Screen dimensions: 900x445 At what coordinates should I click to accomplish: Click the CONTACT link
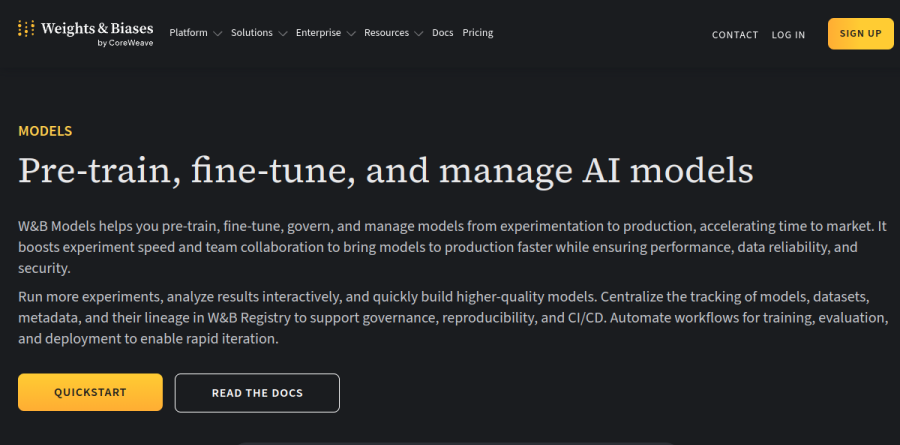point(735,35)
